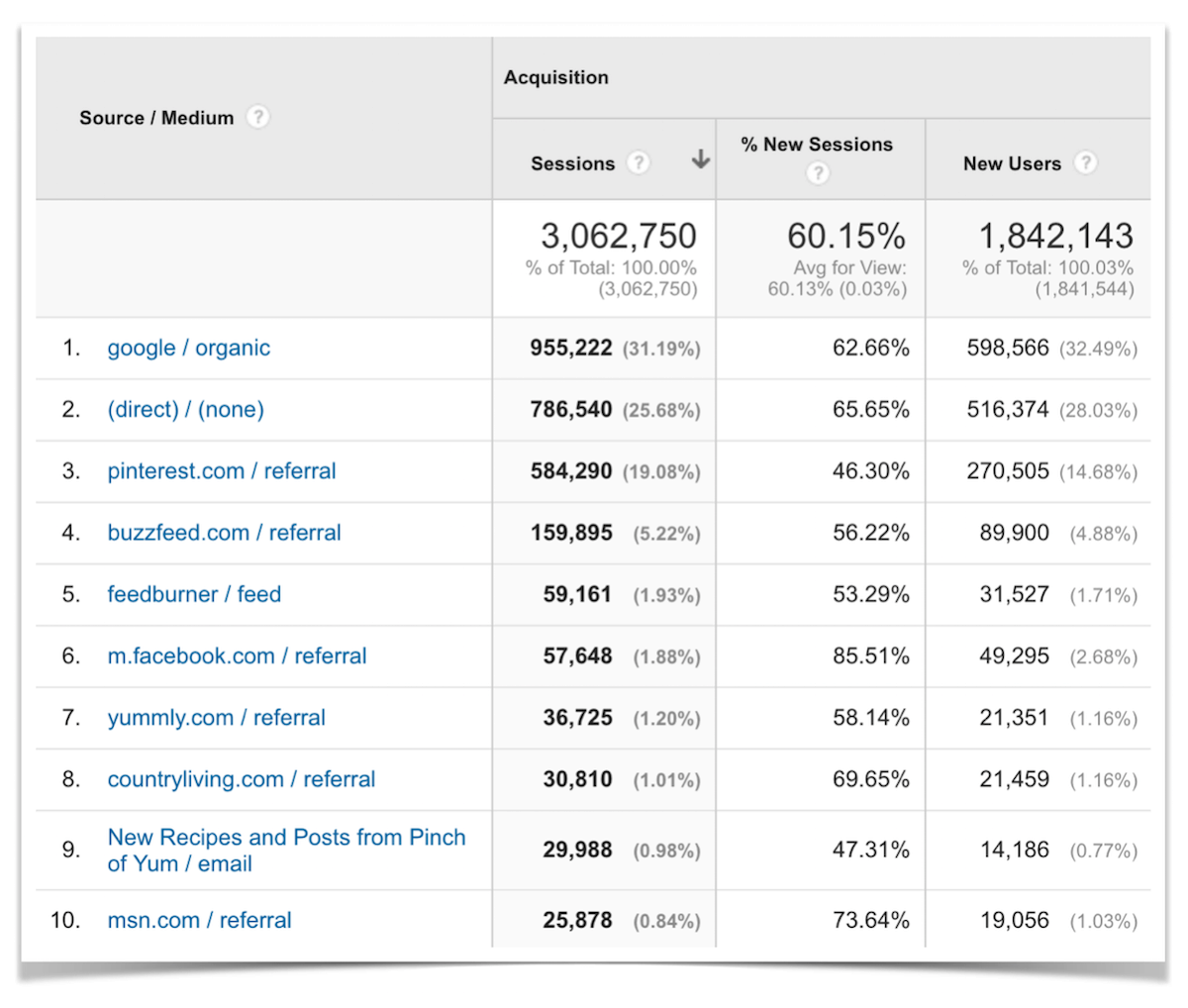Click the New Users help question mark icon
The image size is (1188, 1008).
coord(1086,163)
